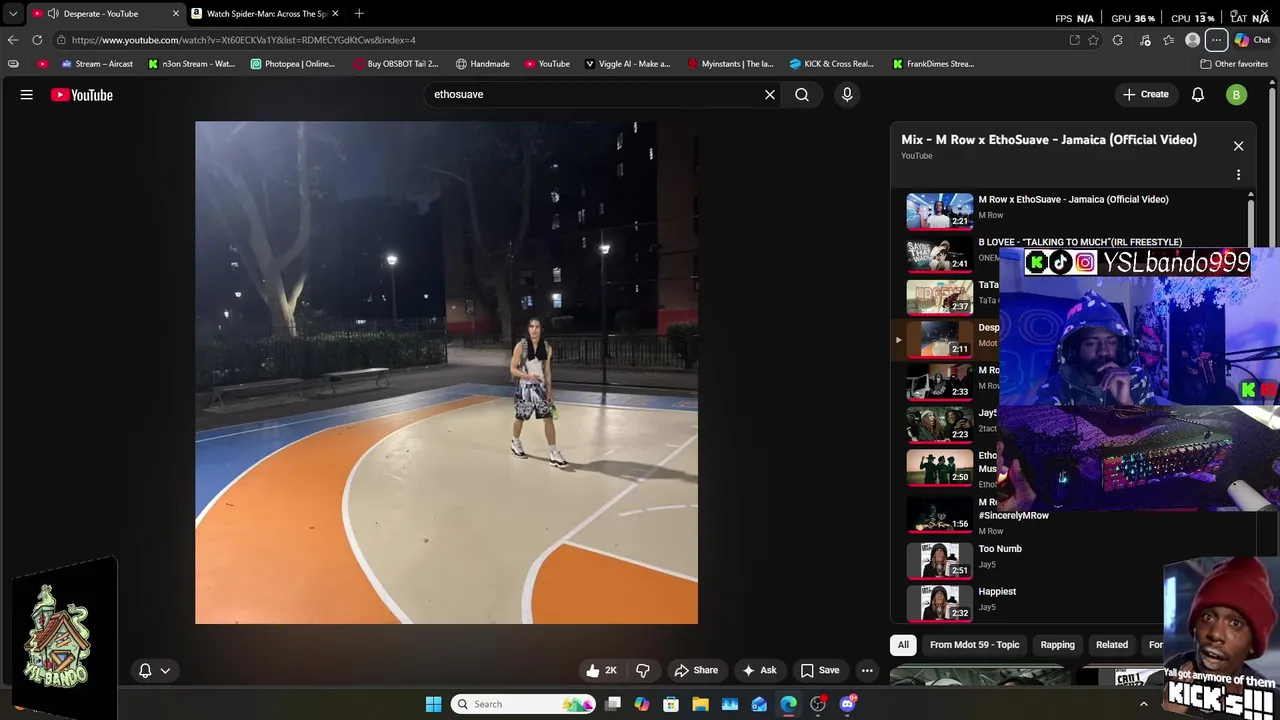Like the video with thumbs up
The image size is (1280, 720).
pos(601,671)
